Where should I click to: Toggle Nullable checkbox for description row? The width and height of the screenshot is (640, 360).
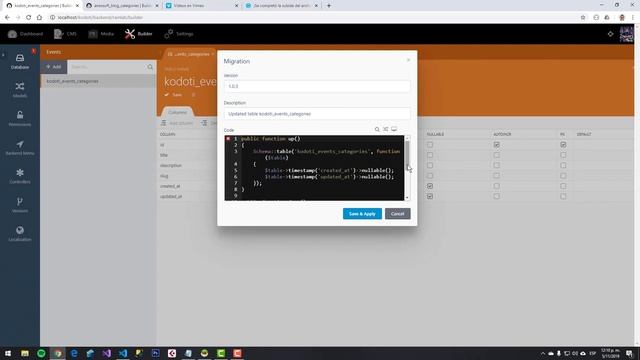pos(430,165)
